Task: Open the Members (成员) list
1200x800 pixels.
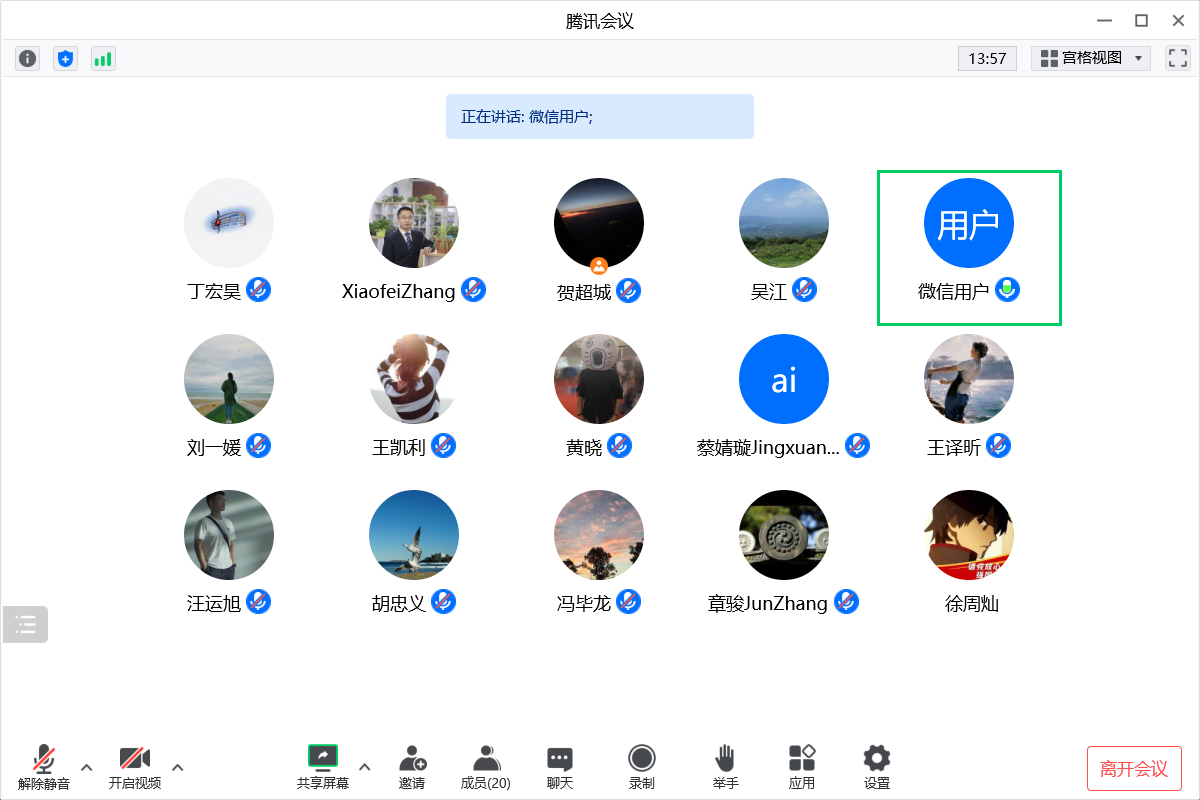Action: (x=486, y=767)
